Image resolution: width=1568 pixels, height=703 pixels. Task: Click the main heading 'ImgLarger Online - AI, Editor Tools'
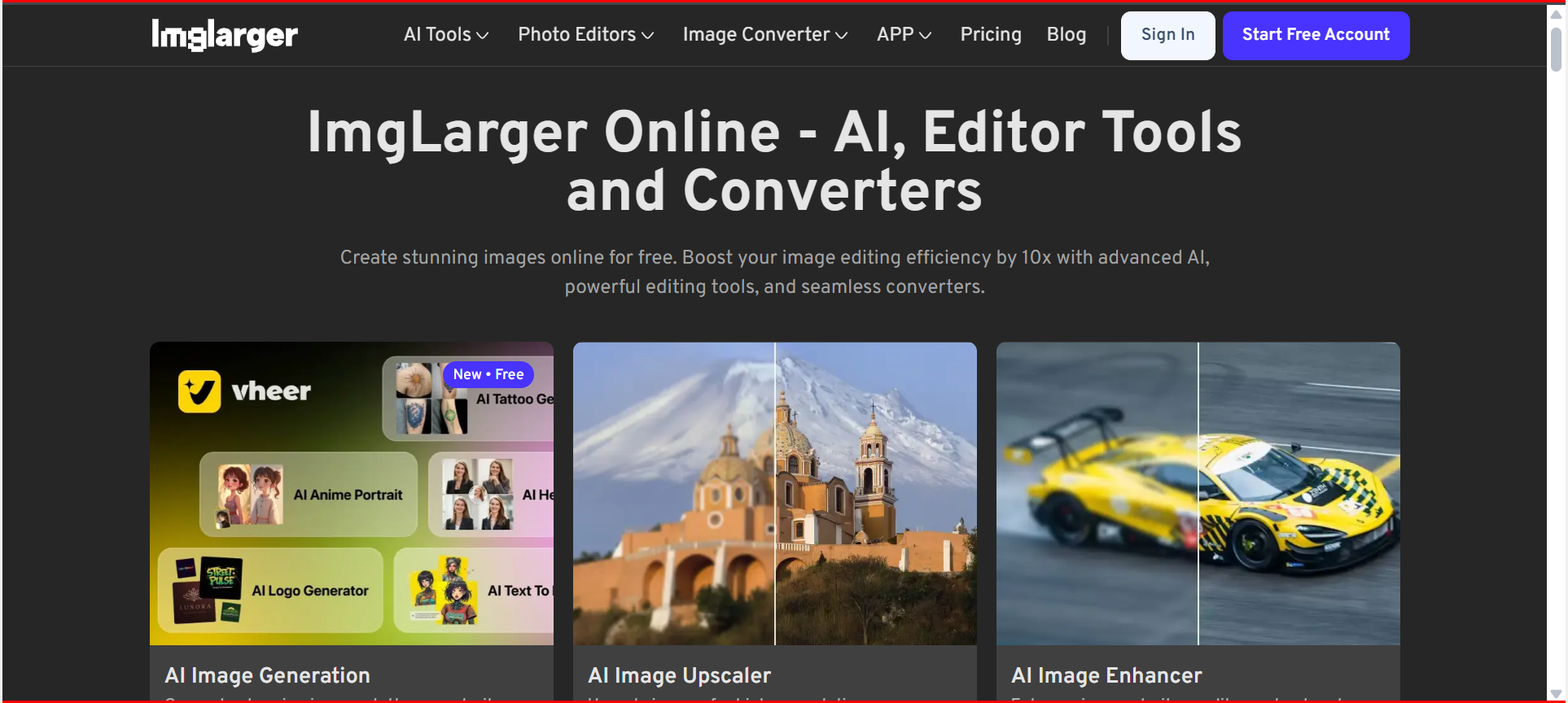coord(774,132)
